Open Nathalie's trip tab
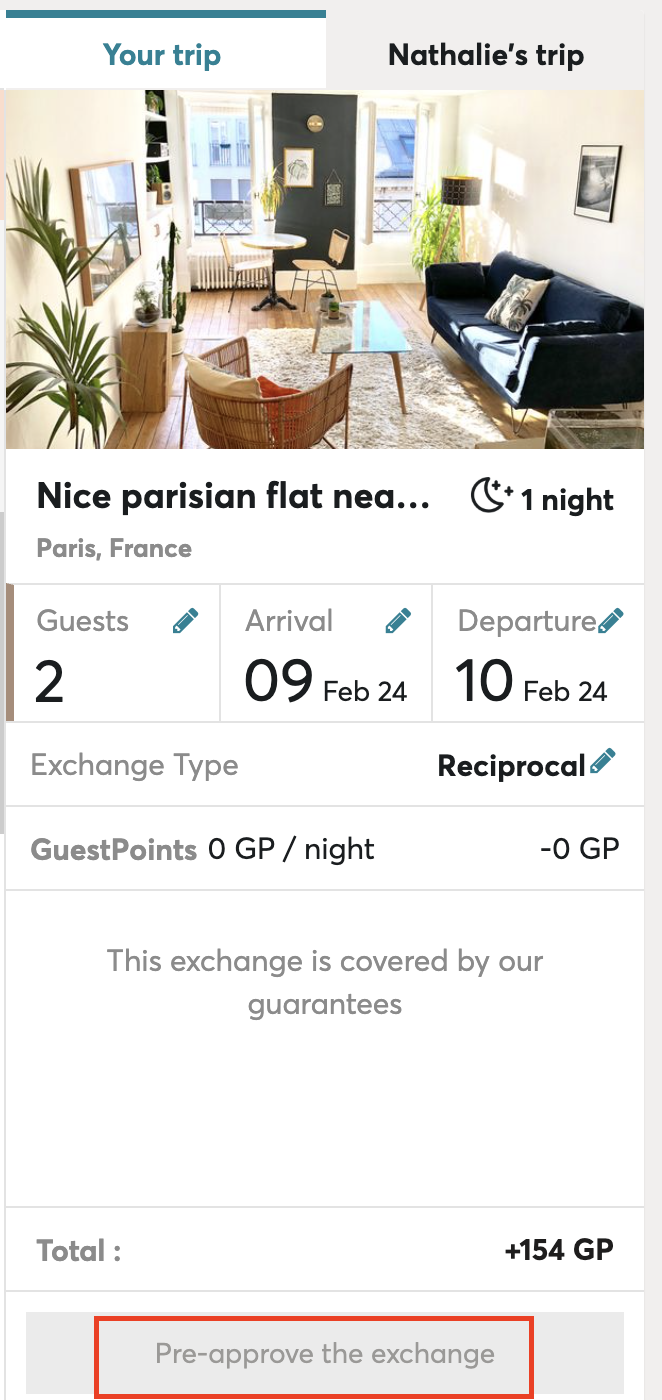This screenshot has height=1400, width=662. click(x=486, y=54)
